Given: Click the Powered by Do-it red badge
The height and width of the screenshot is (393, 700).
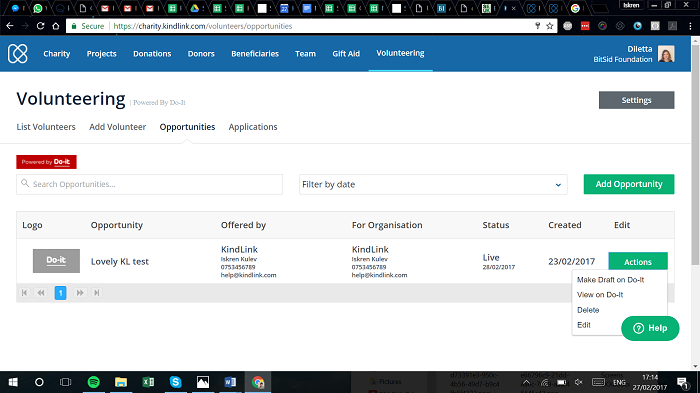Looking at the screenshot, I should (46, 162).
